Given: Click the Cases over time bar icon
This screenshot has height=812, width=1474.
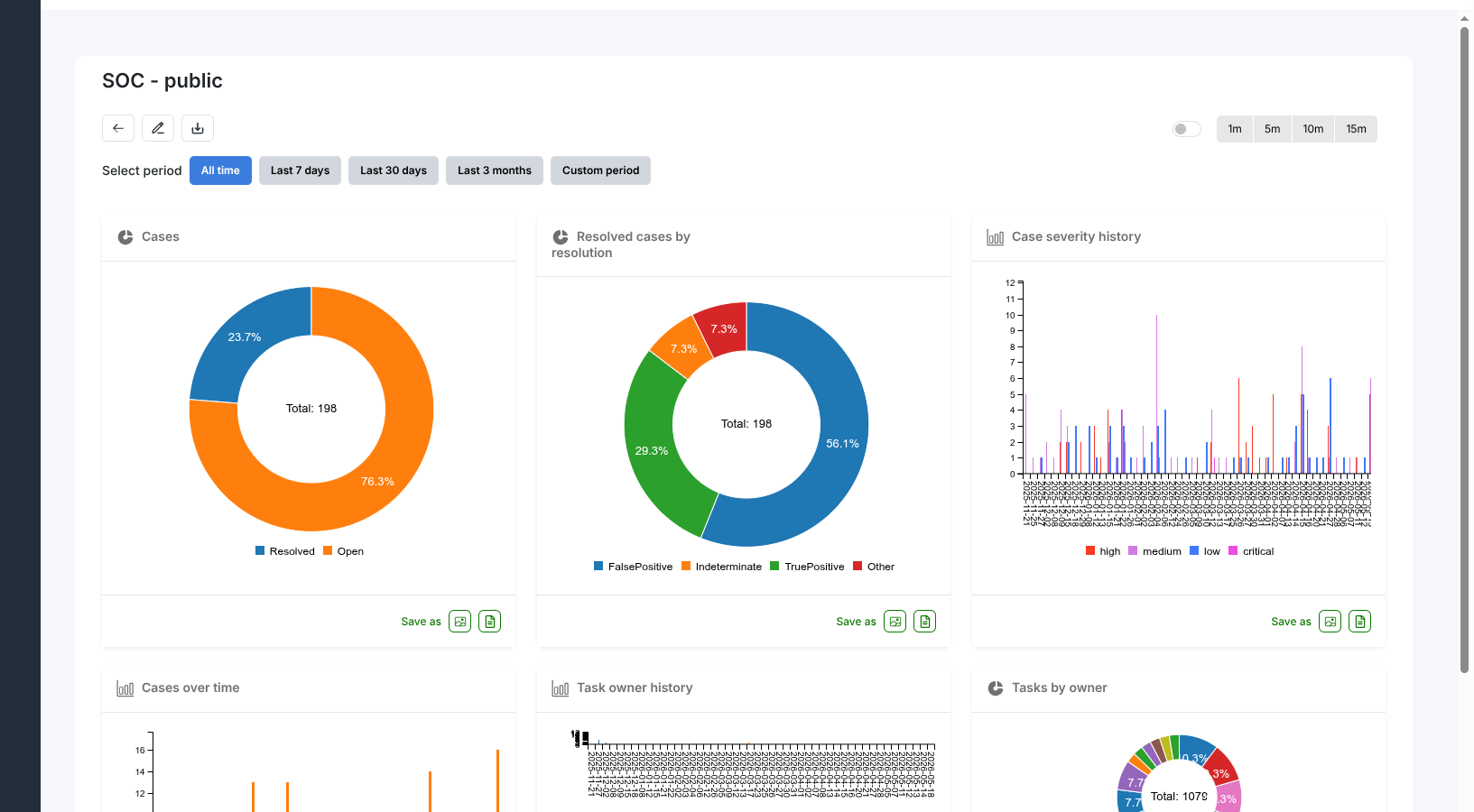Looking at the screenshot, I should [x=125, y=688].
